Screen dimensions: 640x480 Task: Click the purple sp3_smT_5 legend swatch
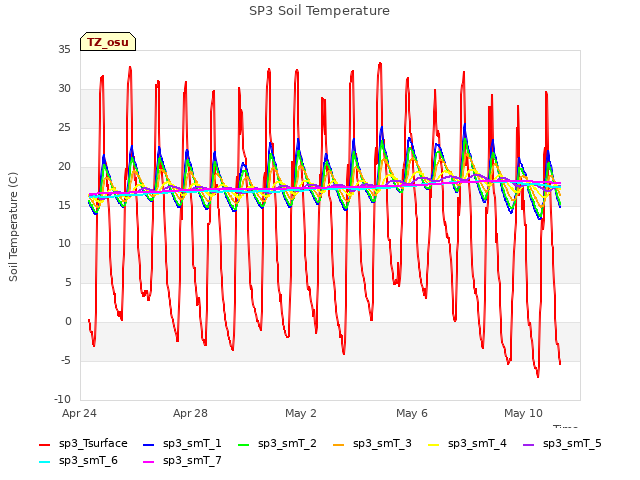tap(529, 444)
